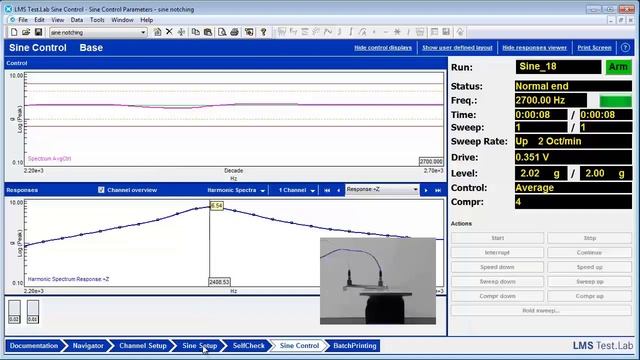Open a project with the folder icon
640x360 pixels.
(26, 32)
